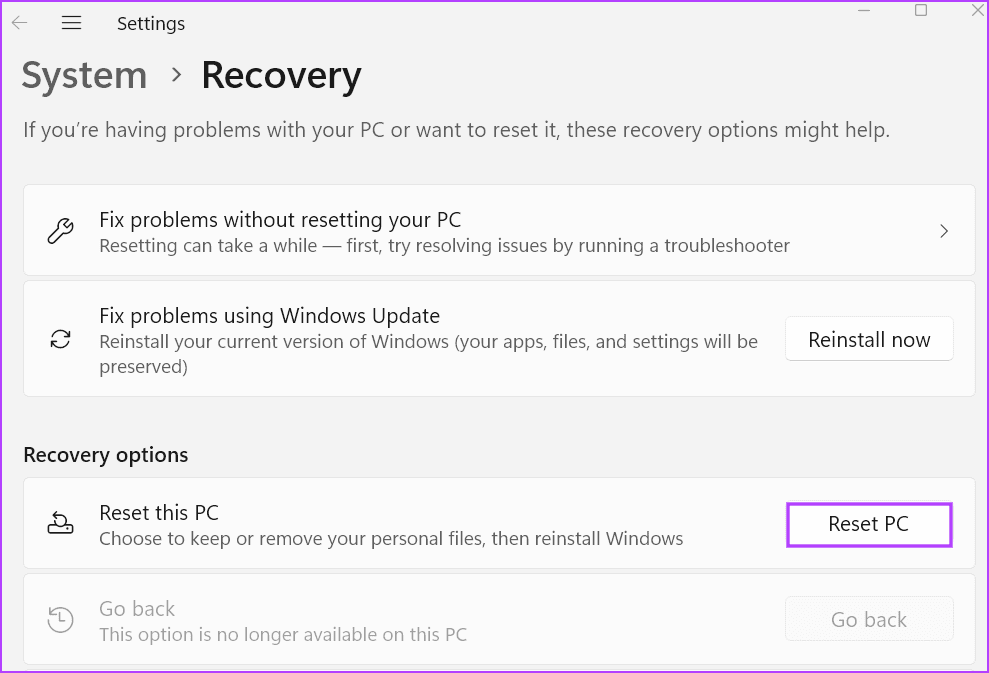Maximize the Settings window
989x673 pixels.
[921, 10]
